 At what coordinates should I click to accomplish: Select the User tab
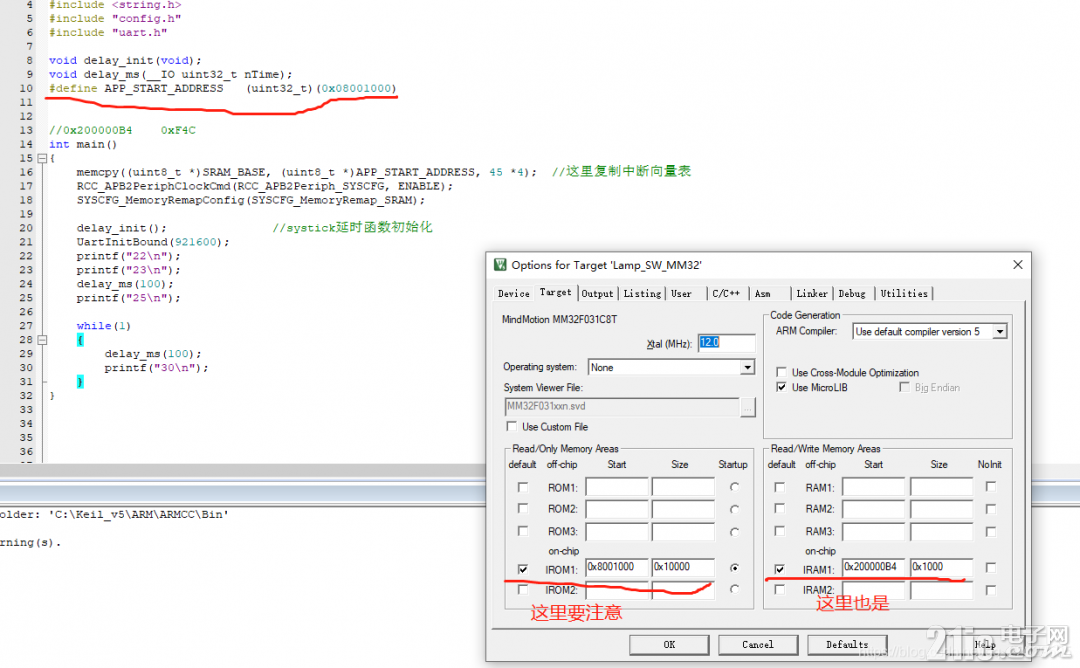pyautogui.click(x=681, y=293)
